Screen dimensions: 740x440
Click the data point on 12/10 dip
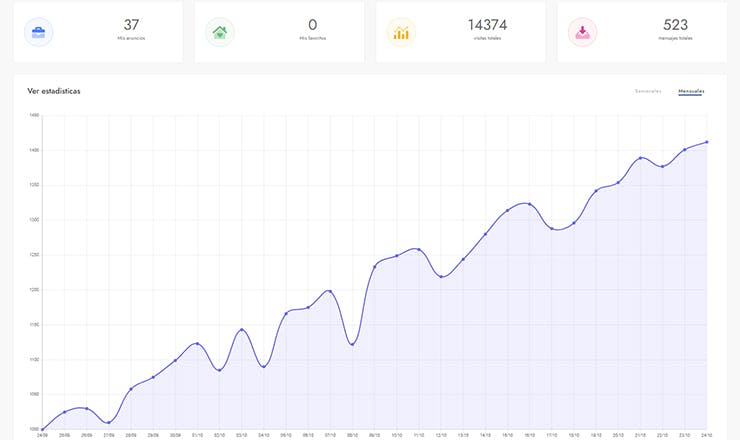[441, 277]
